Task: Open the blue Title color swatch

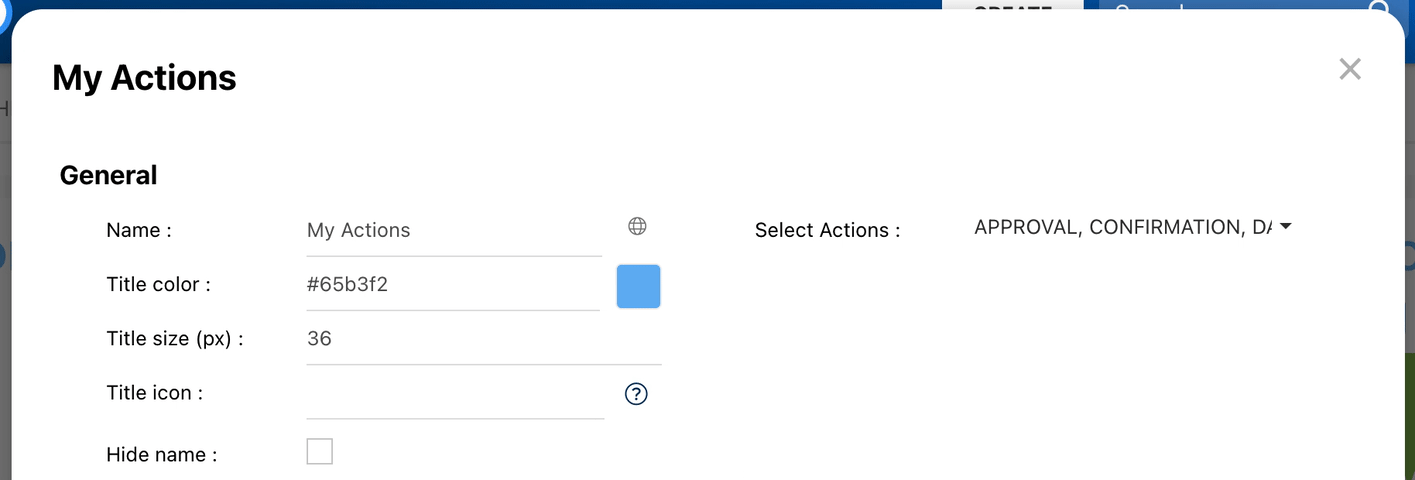Action: pos(638,286)
